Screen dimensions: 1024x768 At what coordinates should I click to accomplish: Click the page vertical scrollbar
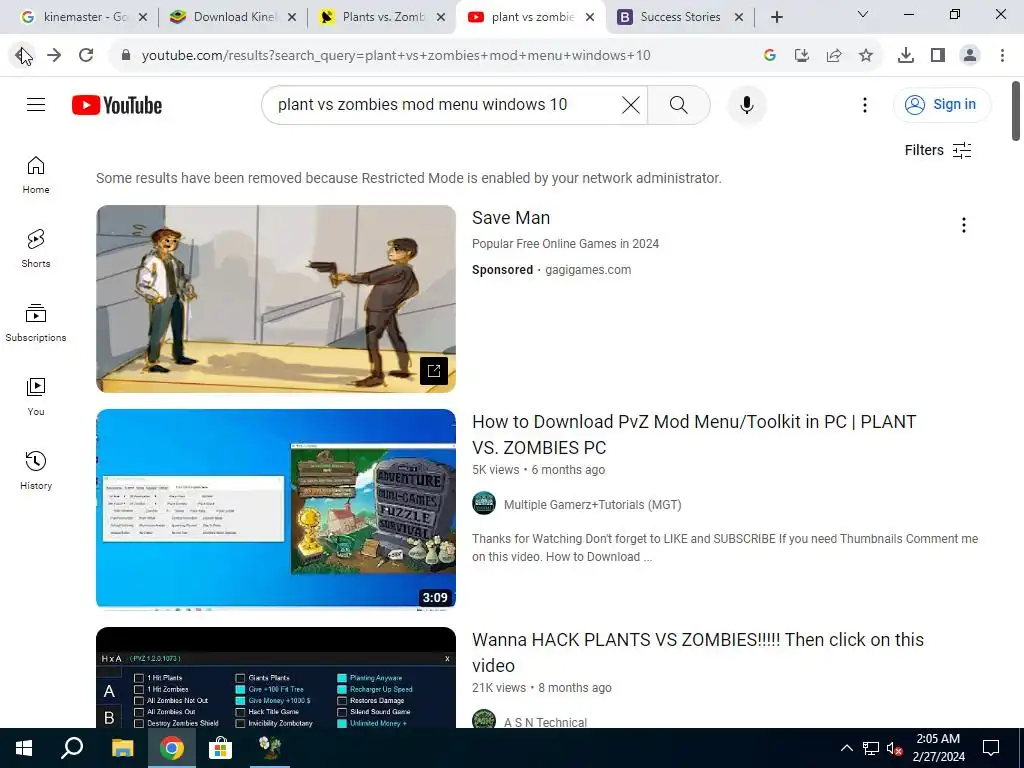point(1016,111)
